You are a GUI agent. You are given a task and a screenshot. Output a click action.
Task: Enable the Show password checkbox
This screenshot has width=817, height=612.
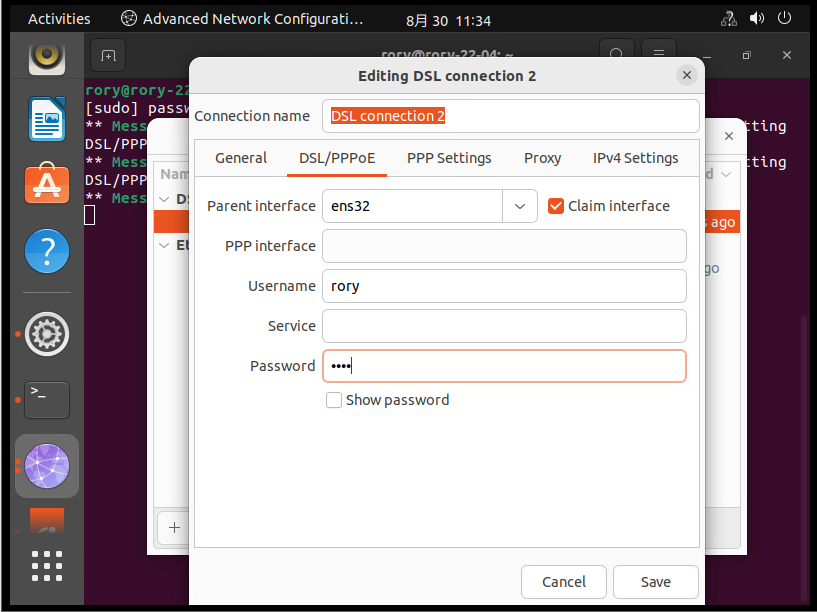coord(334,400)
